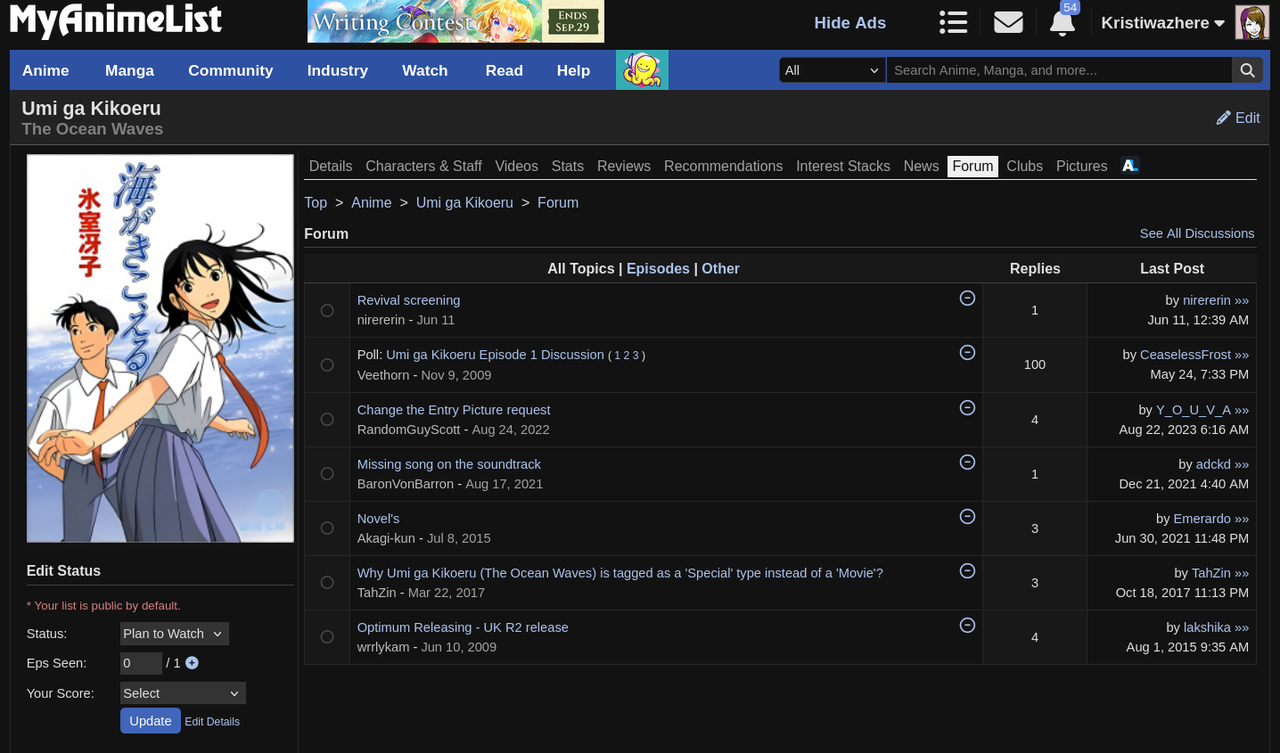Open notifications bell icon

1062,22
